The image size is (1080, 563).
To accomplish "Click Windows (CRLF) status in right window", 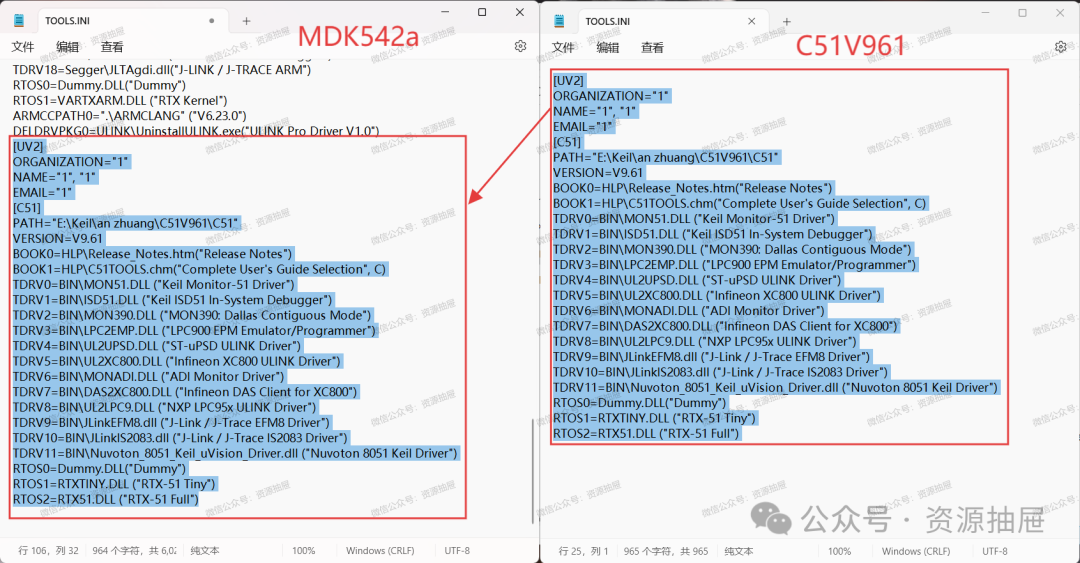I will 915,551.
